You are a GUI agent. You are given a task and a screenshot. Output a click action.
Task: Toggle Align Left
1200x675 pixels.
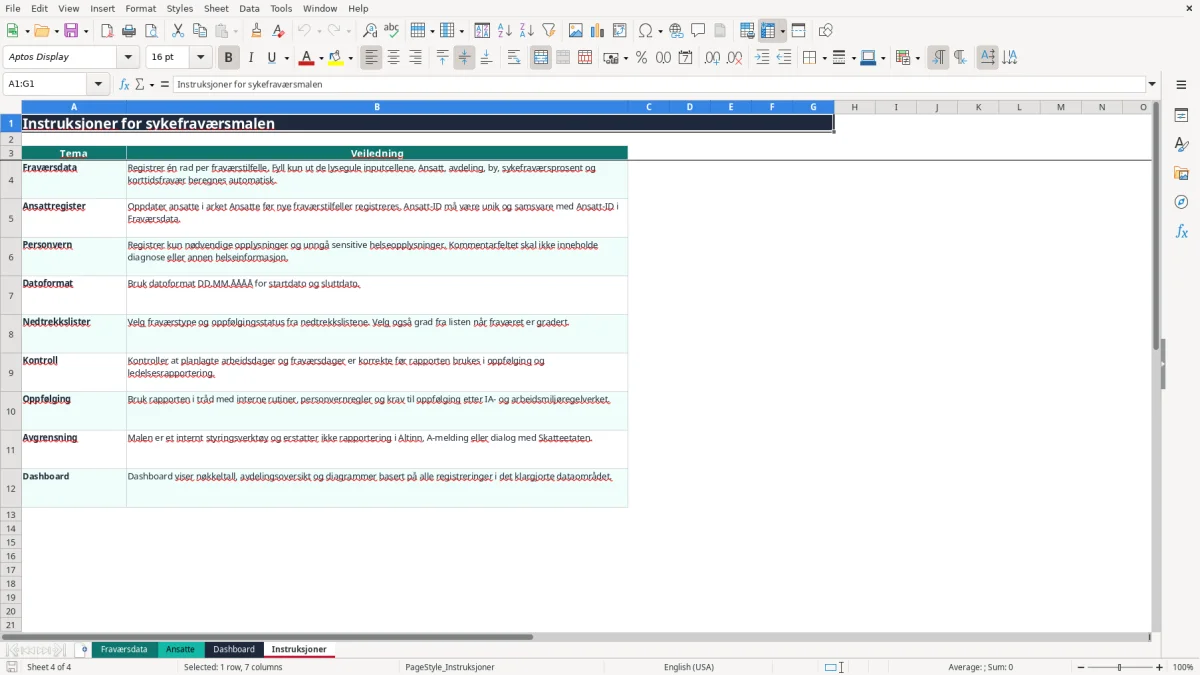coord(371,58)
